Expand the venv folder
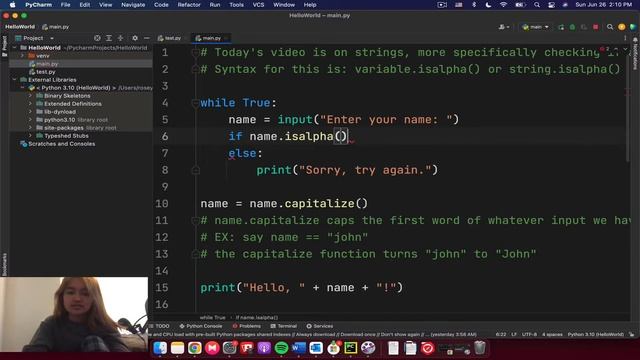640x360 pixels. tap(22, 56)
